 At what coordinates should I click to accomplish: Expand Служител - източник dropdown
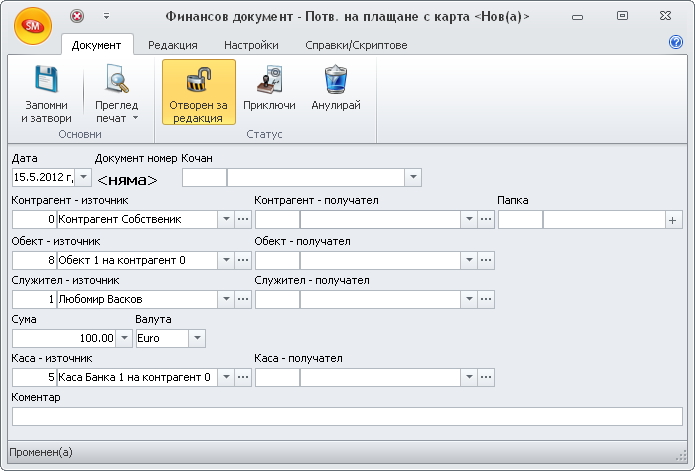[x=226, y=299]
